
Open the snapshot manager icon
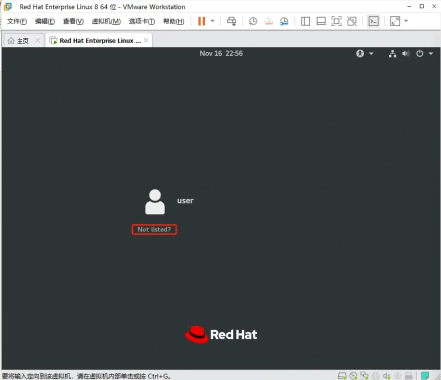click(284, 21)
